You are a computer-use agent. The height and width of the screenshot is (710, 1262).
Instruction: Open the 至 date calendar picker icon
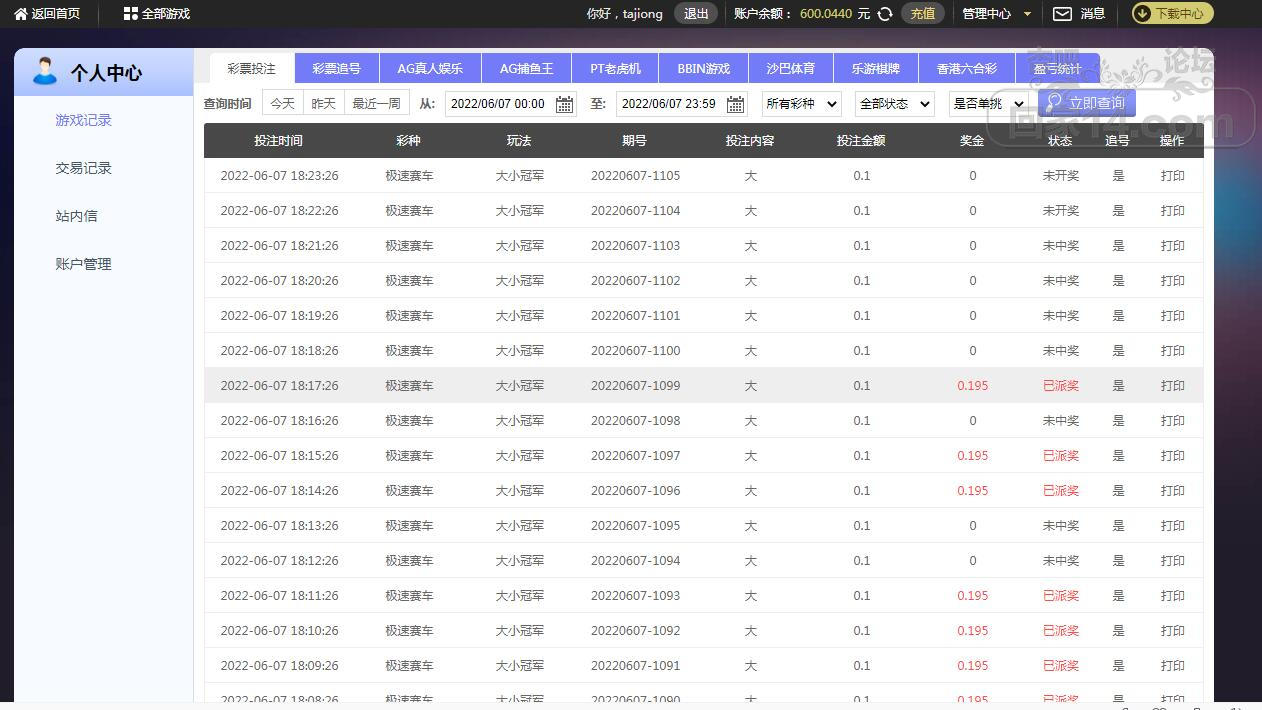click(735, 104)
